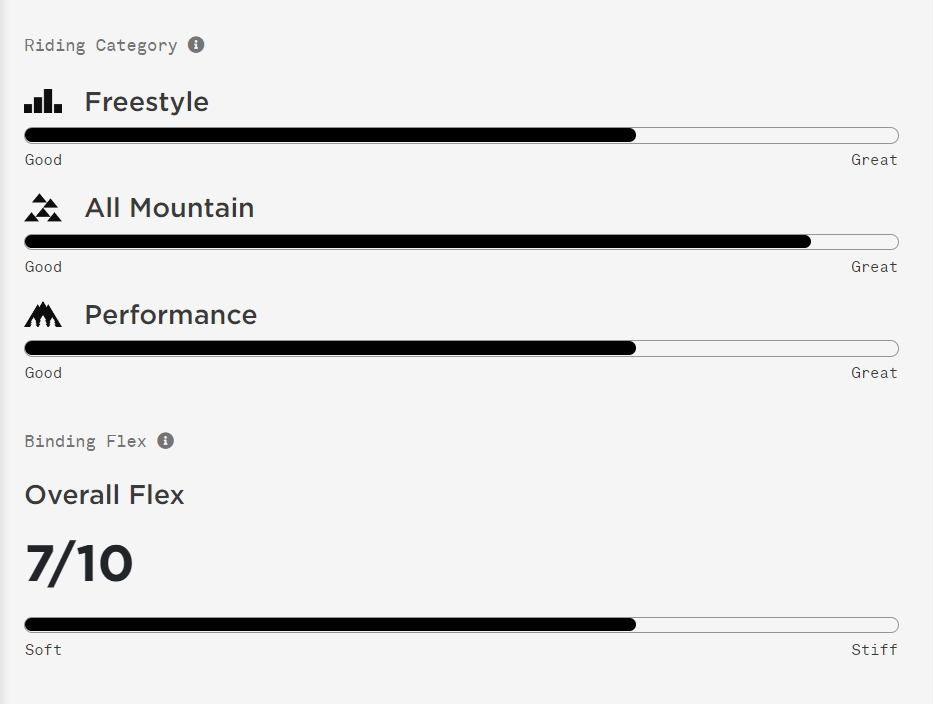Click the Performance mountain peaks icon
Screen dimensions: 933x704
pyautogui.click(x=43, y=315)
